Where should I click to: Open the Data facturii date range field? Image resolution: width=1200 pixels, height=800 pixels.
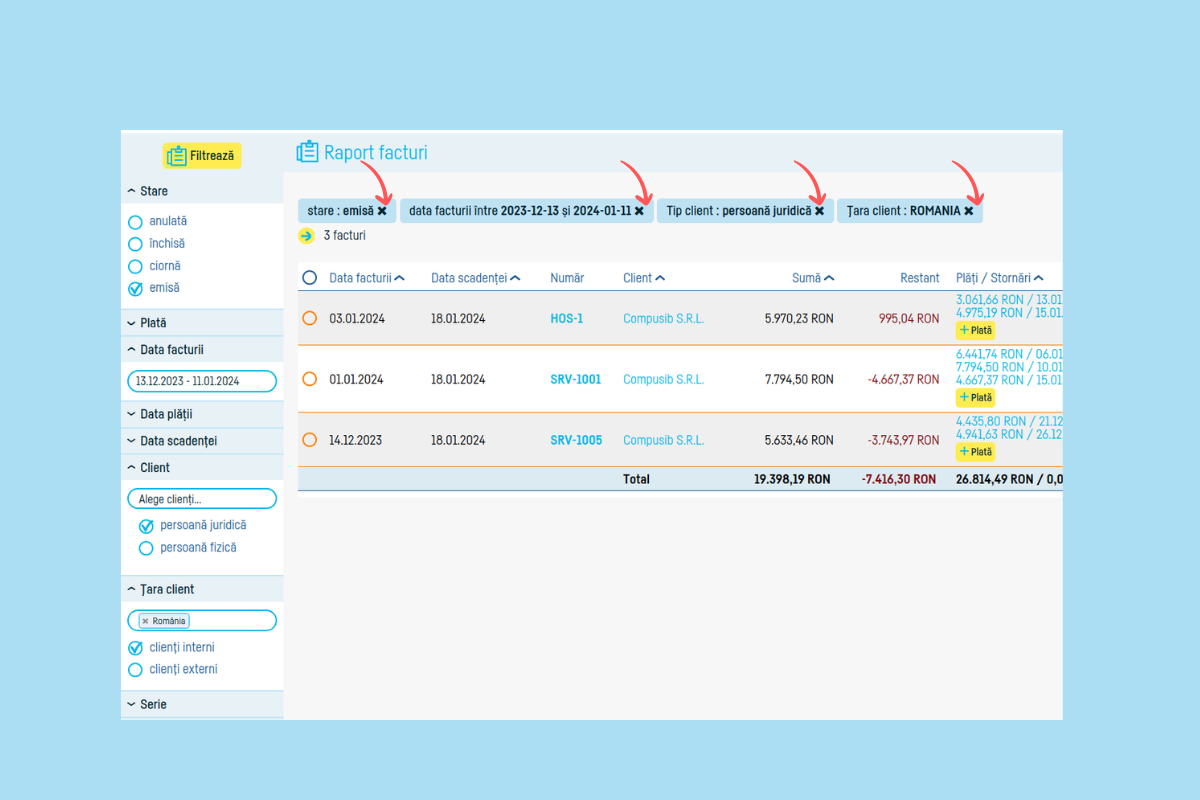click(202, 381)
